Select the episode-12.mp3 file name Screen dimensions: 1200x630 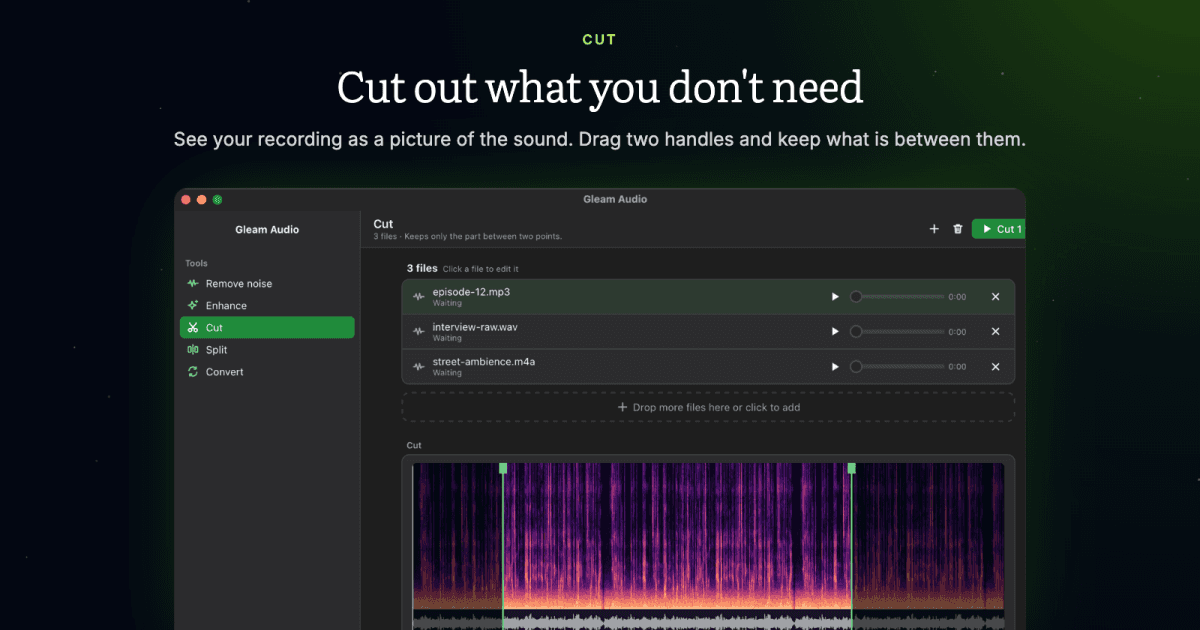point(471,292)
